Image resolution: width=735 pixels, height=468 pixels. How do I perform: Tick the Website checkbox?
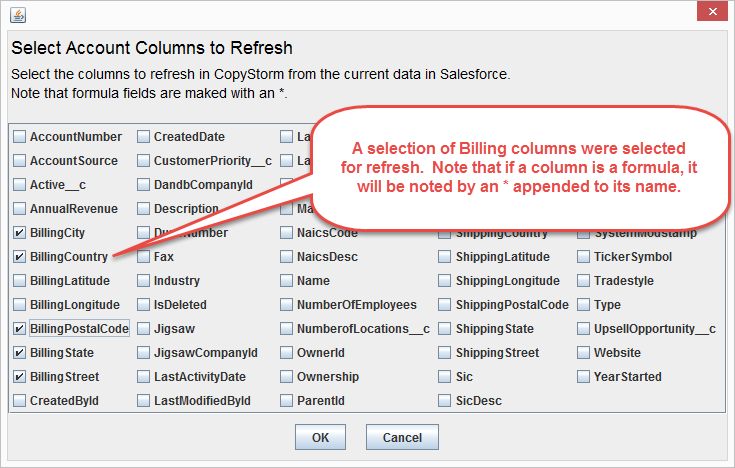[583, 353]
